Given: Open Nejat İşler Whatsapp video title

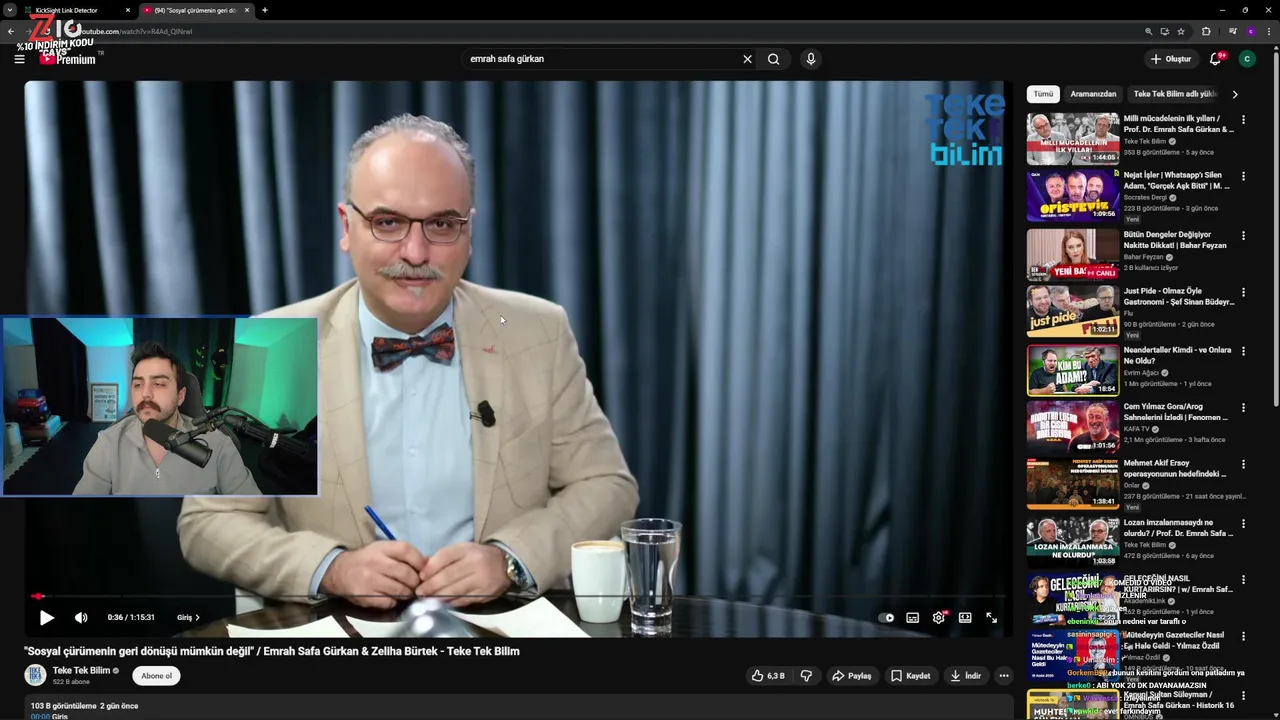Looking at the screenshot, I should click(x=1177, y=180).
